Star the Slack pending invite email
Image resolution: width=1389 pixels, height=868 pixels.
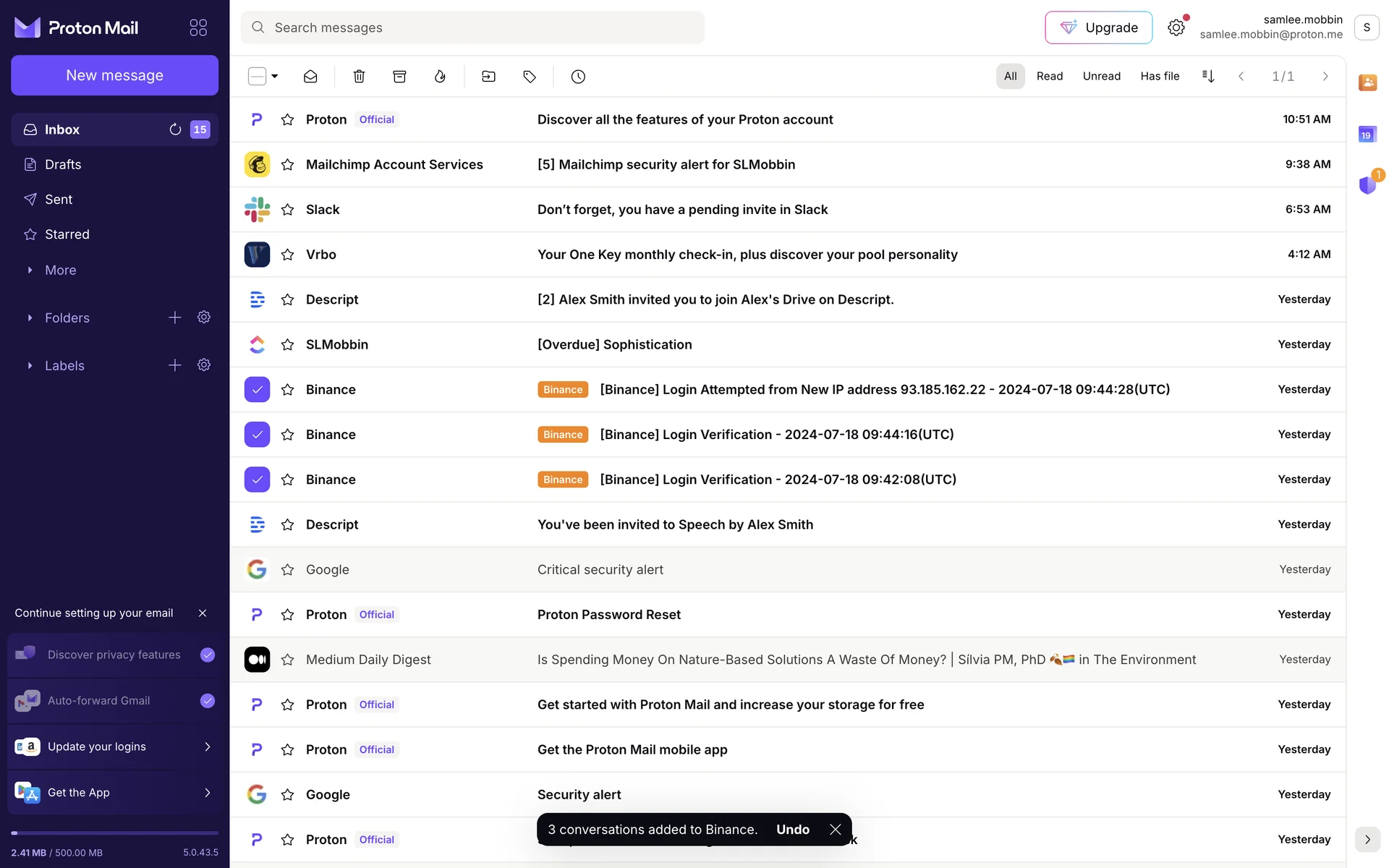tap(287, 210)
